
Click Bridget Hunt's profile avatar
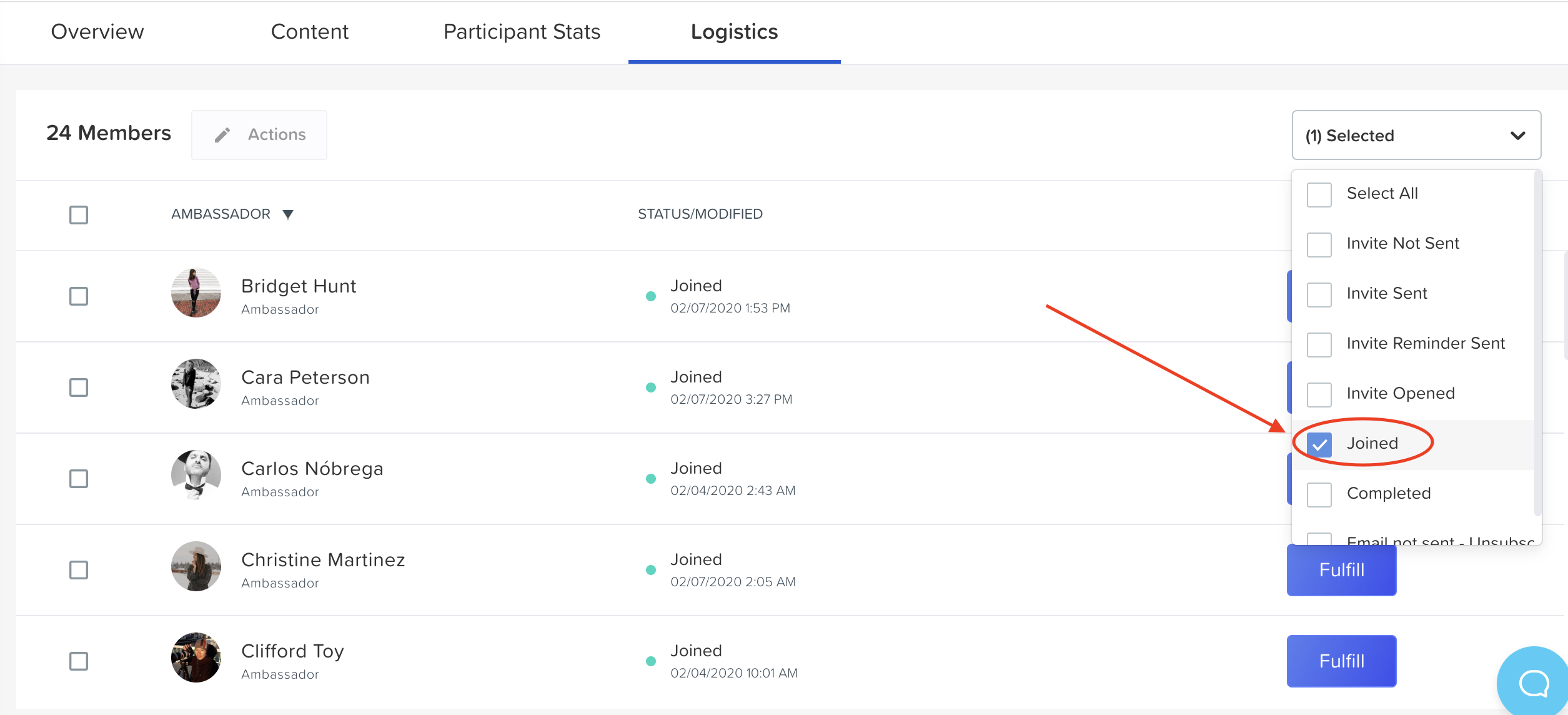pos(196,292)
